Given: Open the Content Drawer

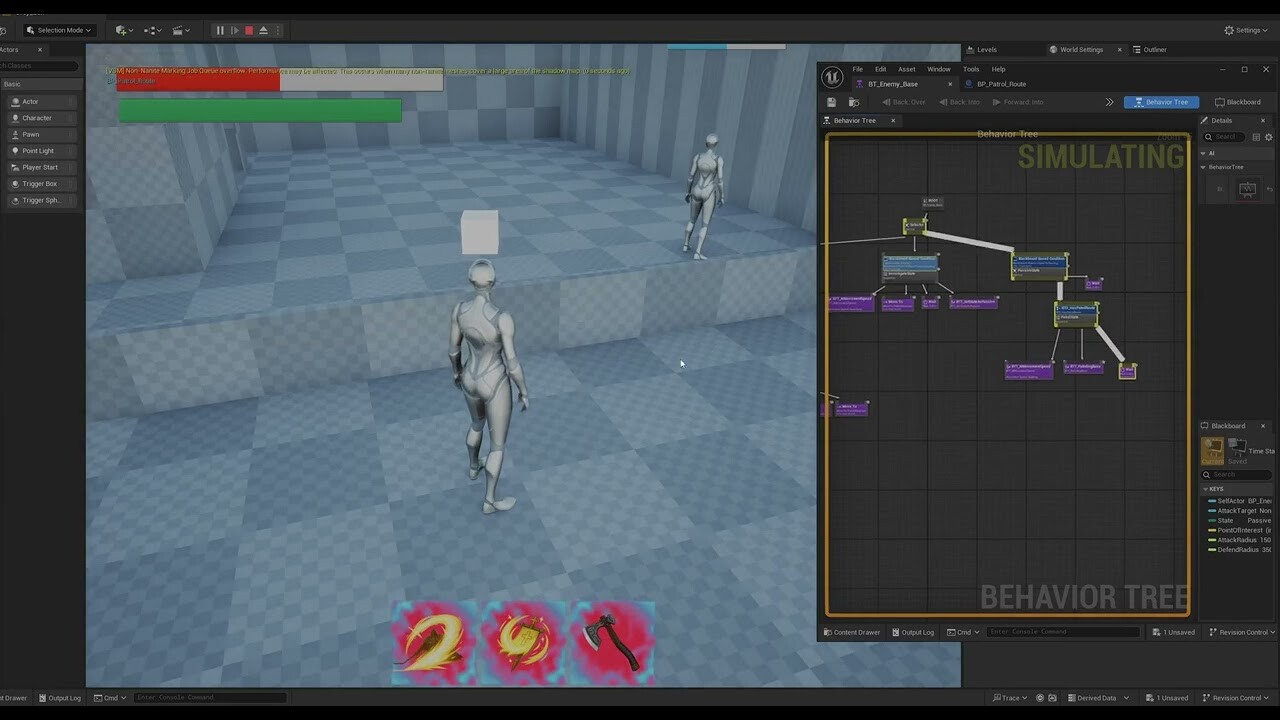Looking at the screenshot, I should (852, 632).
